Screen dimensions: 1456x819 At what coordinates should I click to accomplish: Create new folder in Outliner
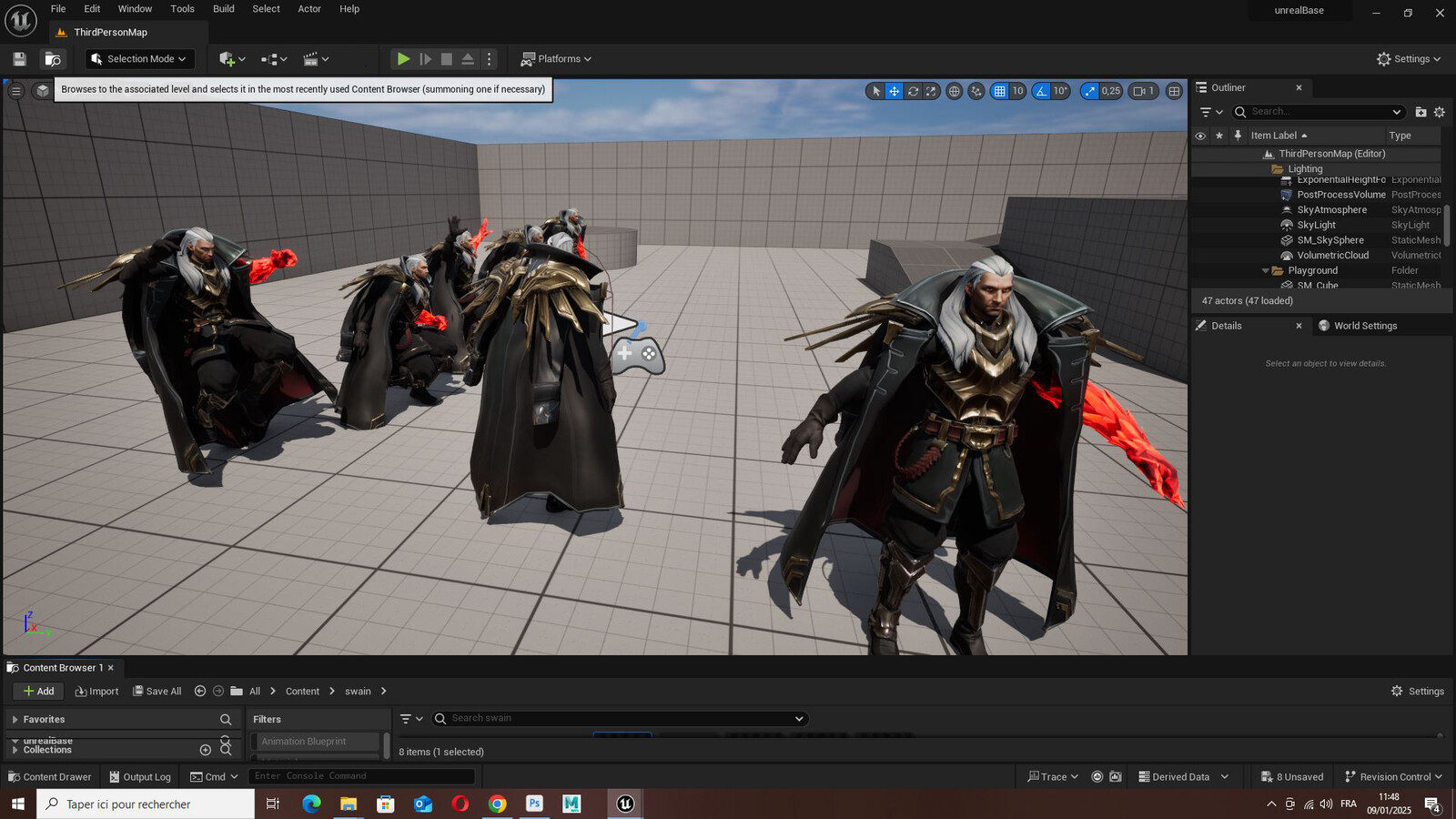[1421, 112]
